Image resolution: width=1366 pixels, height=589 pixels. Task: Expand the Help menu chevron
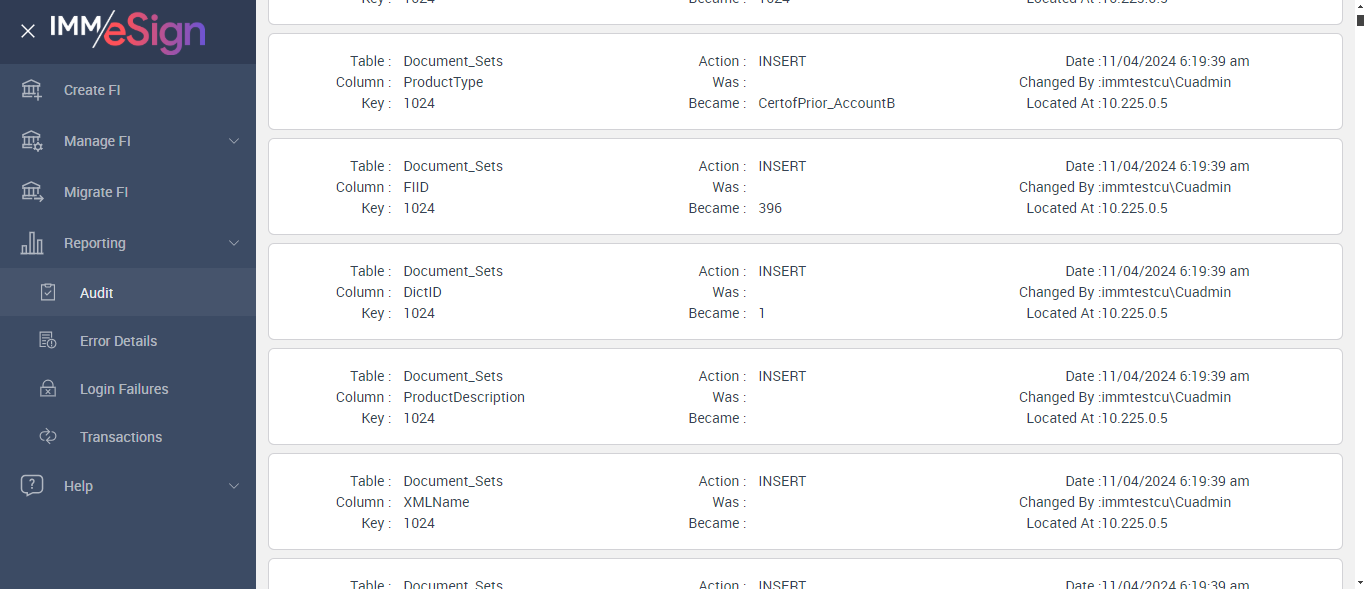234,486
